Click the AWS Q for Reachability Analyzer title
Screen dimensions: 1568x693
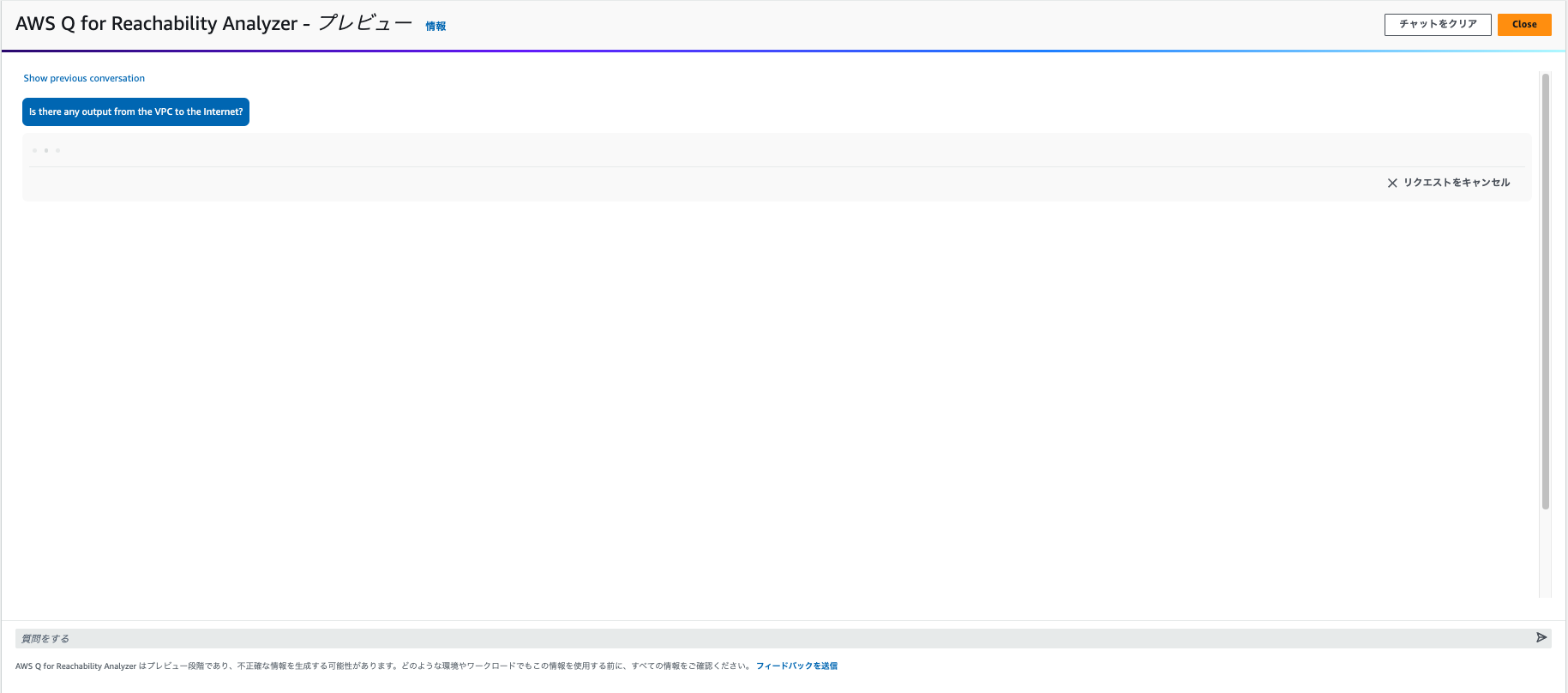point(213,23)
